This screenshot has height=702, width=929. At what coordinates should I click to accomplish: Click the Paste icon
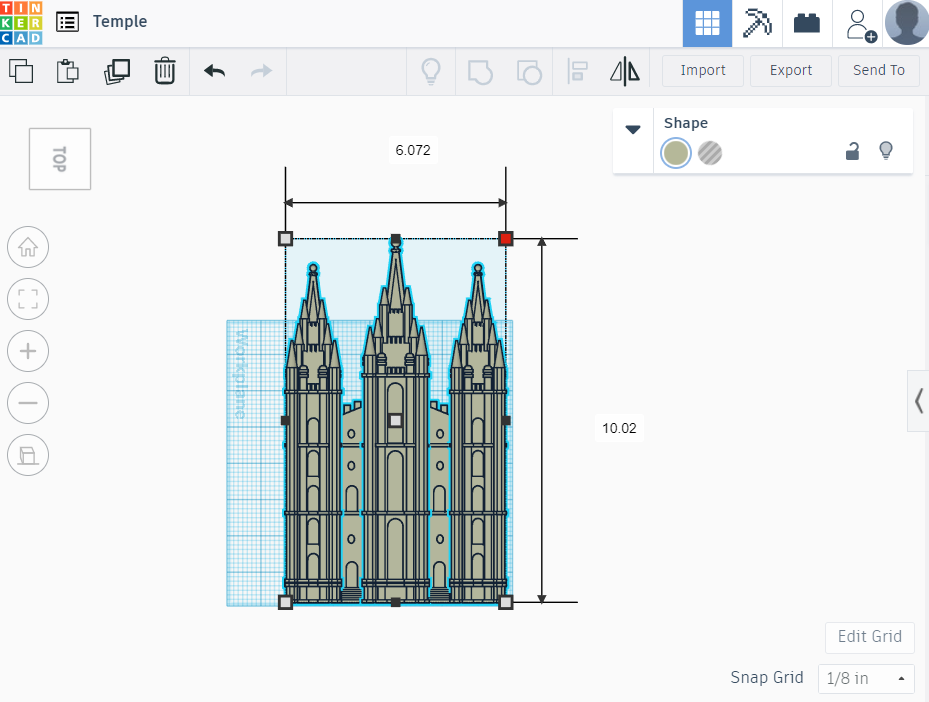[68, 71]
